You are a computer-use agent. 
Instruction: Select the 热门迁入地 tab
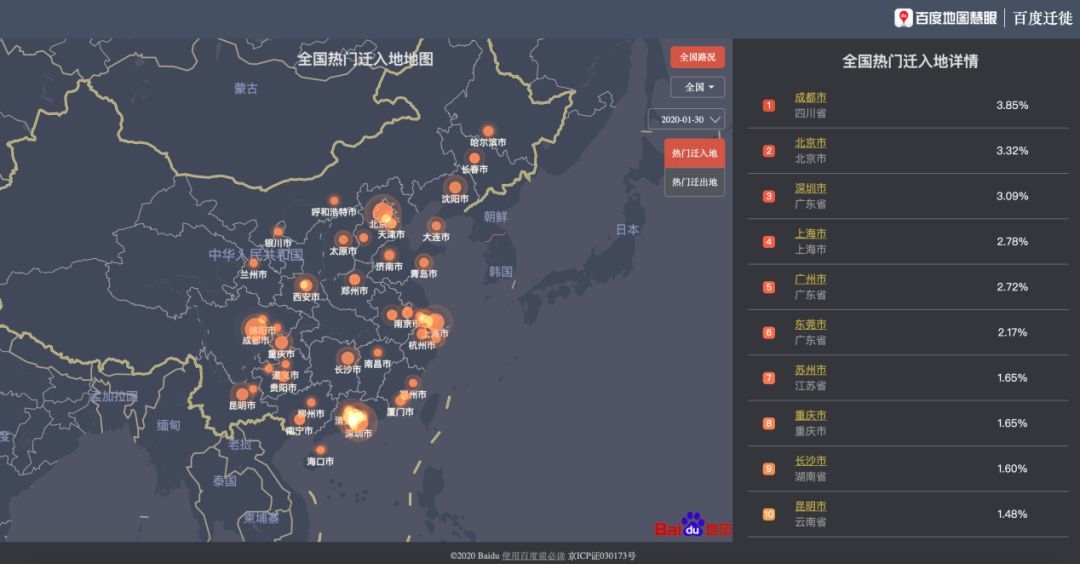(694, 153)
